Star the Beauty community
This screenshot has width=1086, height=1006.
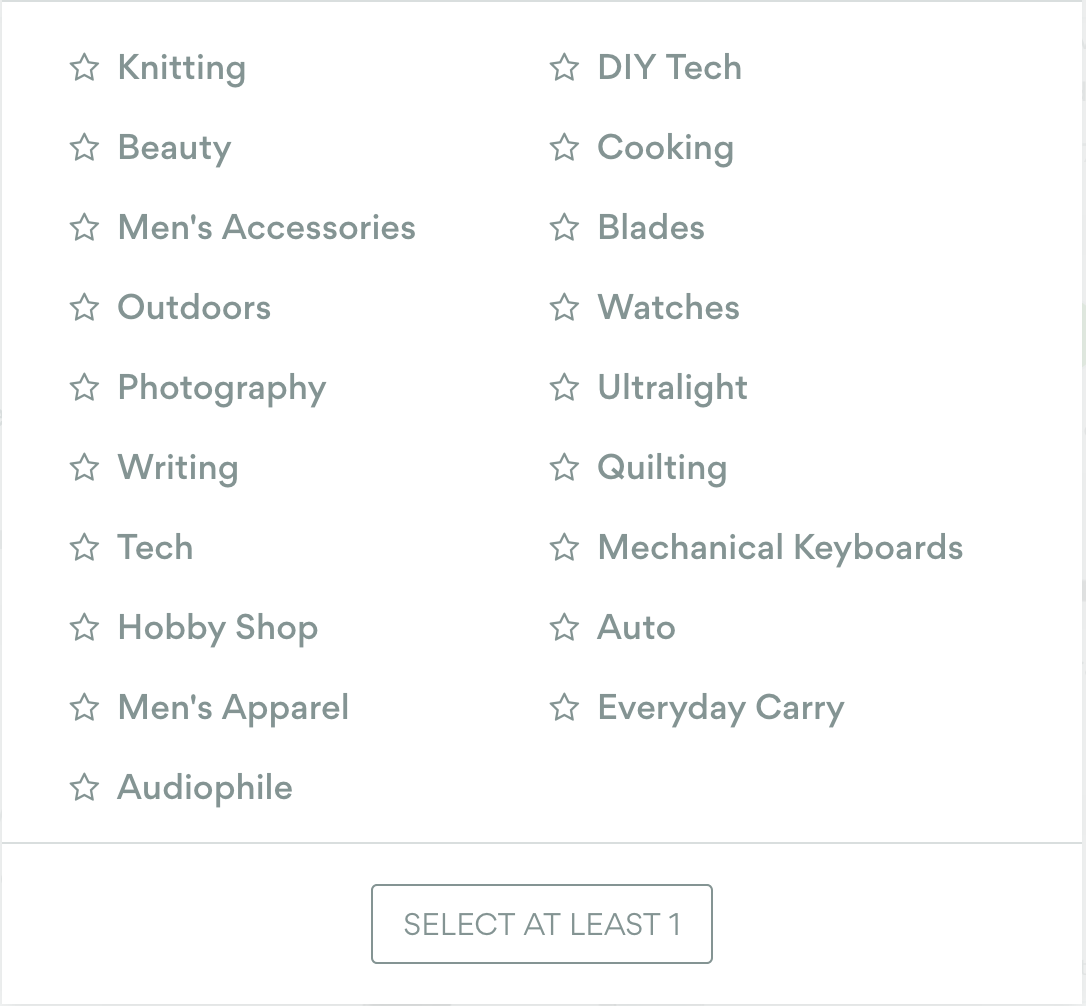(x=85, y=148)
